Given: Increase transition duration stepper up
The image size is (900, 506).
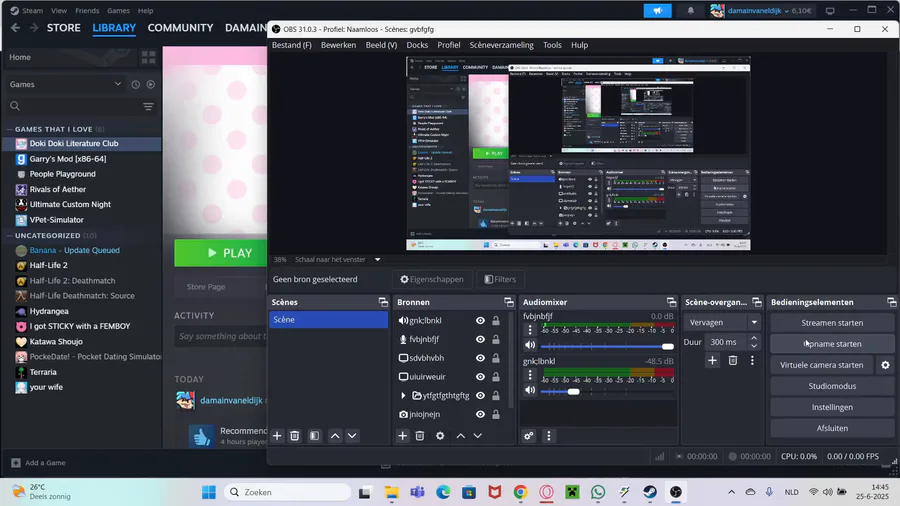Looking at the screenshot, I should 754,338.
